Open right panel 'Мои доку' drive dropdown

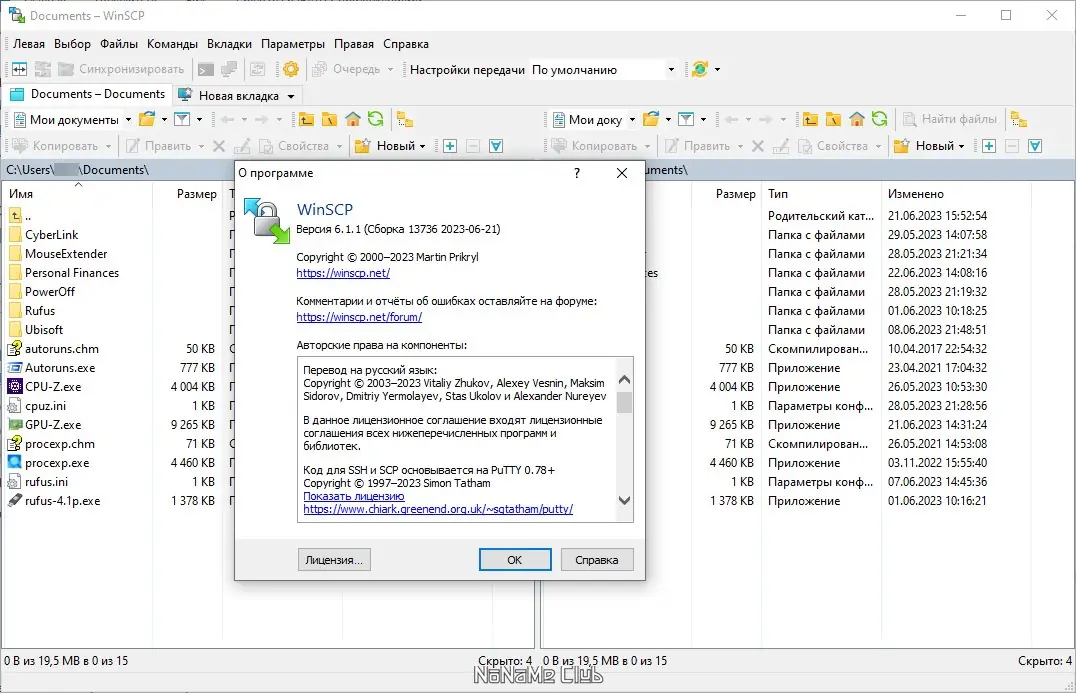[632, 120]
